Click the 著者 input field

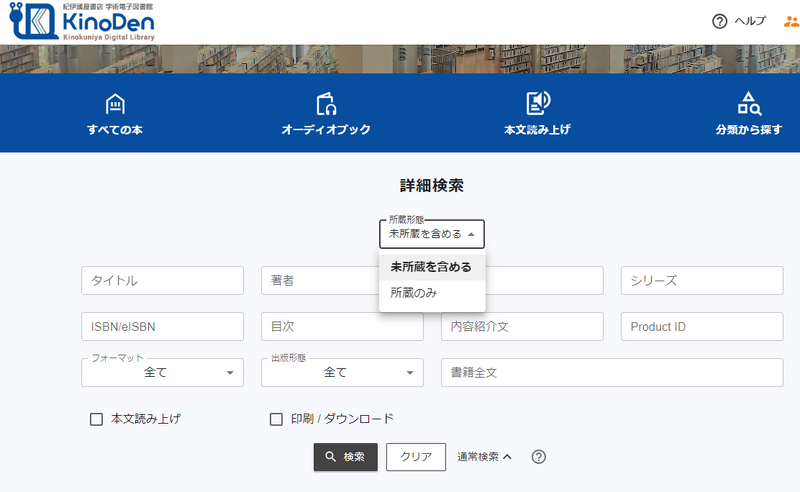[320, 280]
